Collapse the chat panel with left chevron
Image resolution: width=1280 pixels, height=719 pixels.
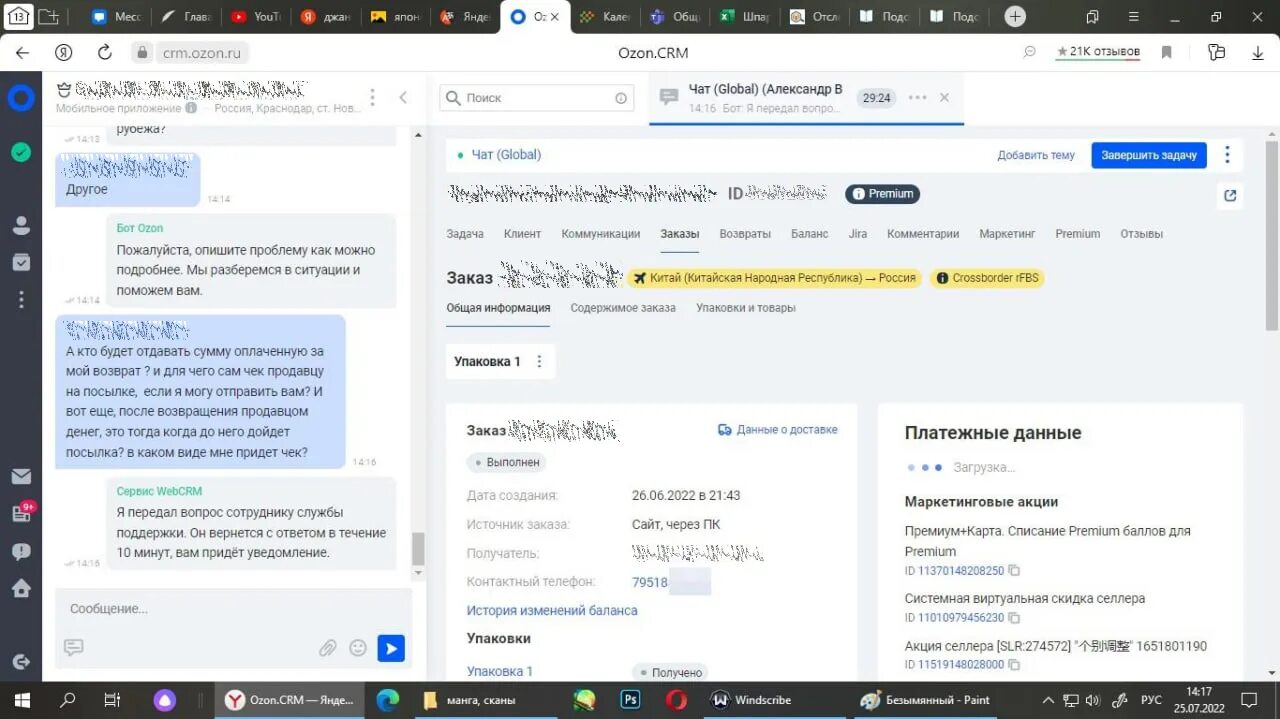pos(403,97)
